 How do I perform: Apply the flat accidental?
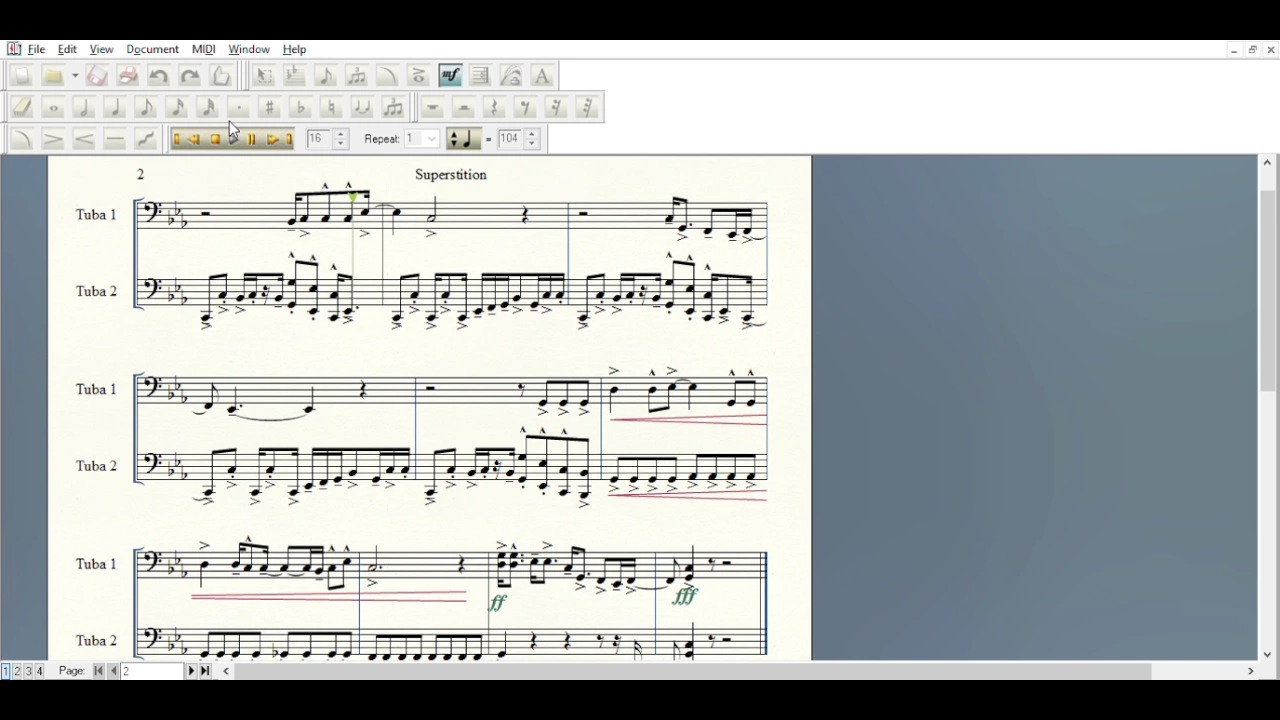click(x=301, y=107)
